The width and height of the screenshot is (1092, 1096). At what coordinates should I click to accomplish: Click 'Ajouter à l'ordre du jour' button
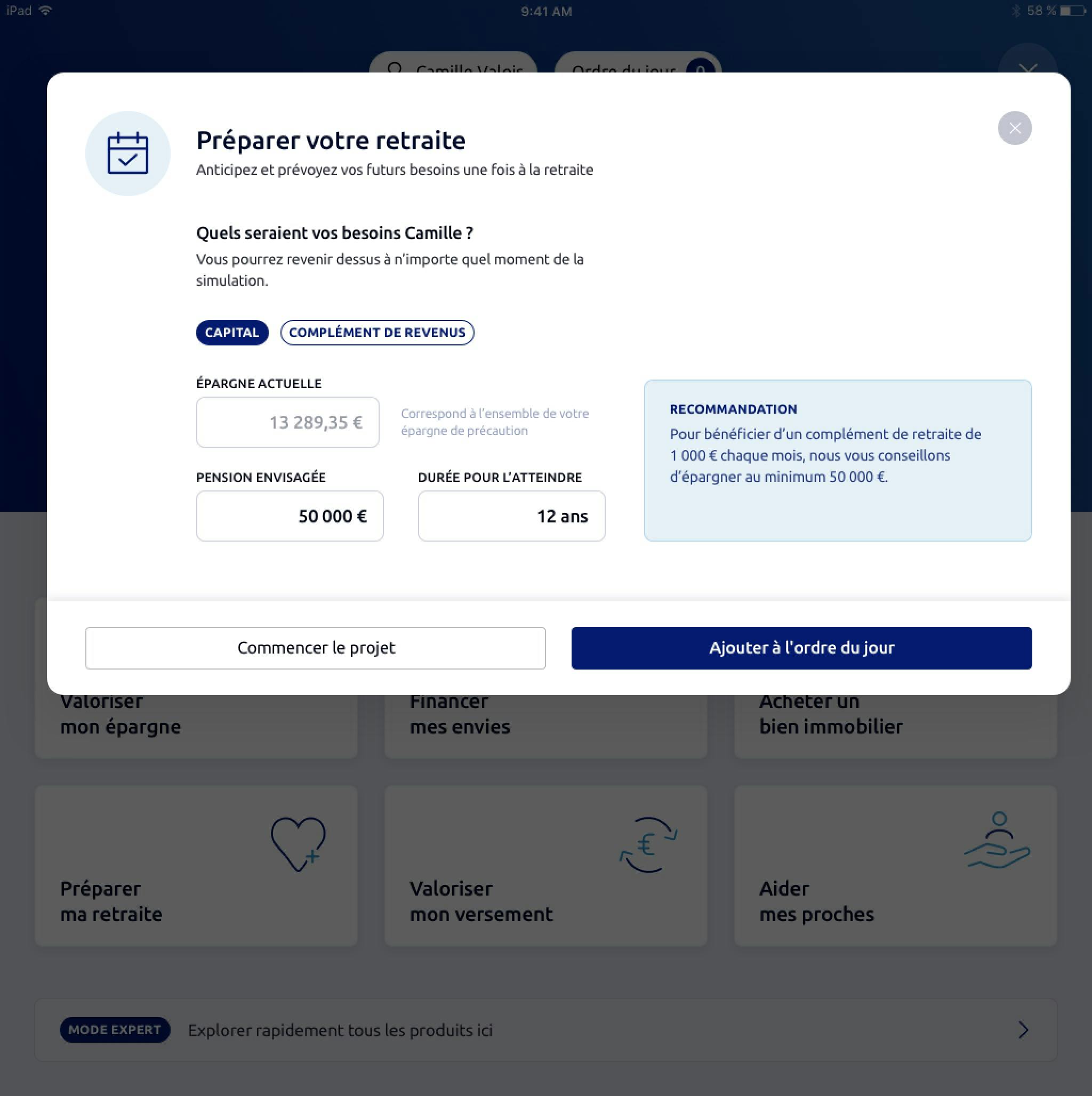coord(801,647)
